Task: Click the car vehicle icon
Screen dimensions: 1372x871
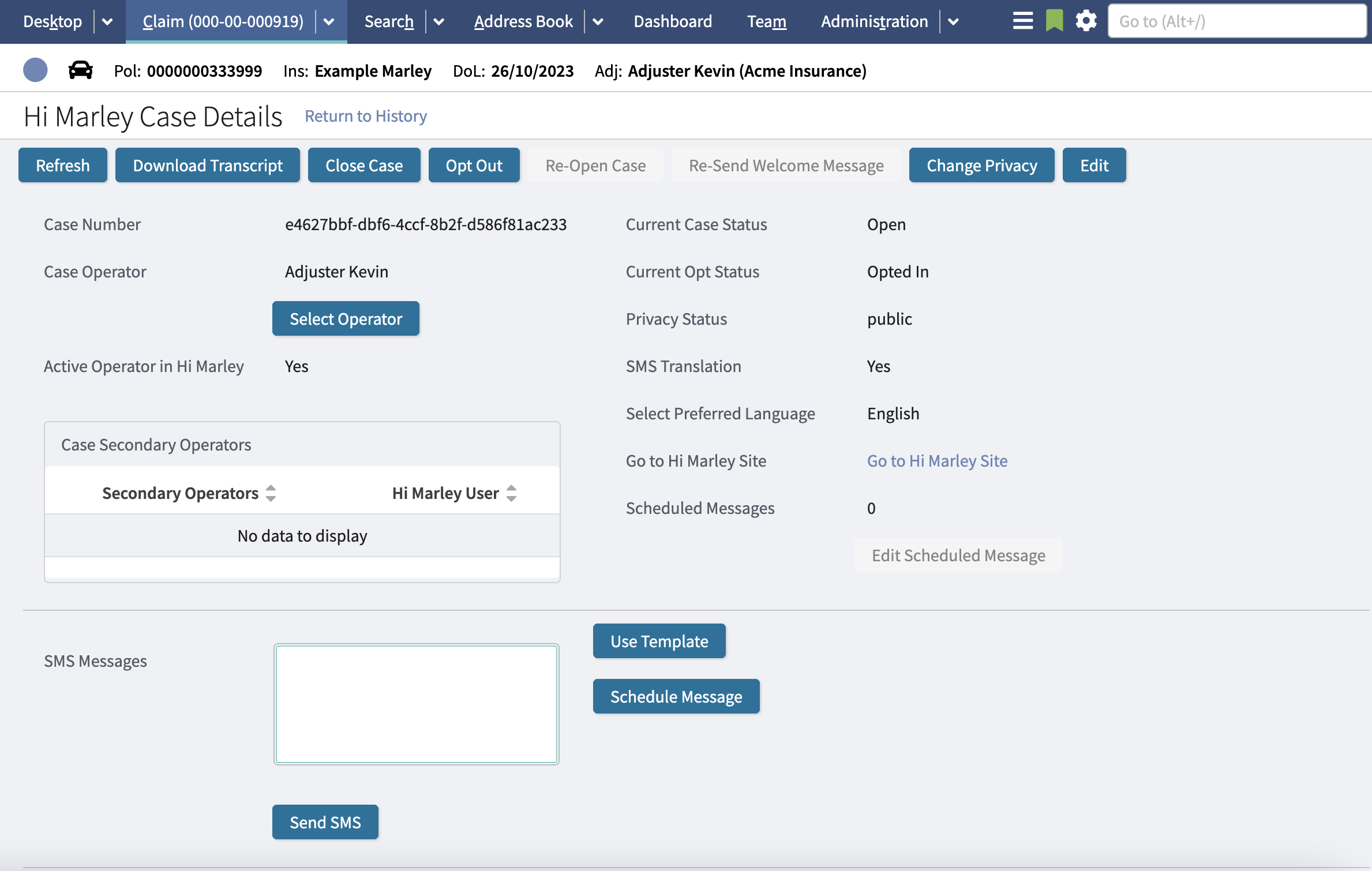Action: click(x=80, y=70)
